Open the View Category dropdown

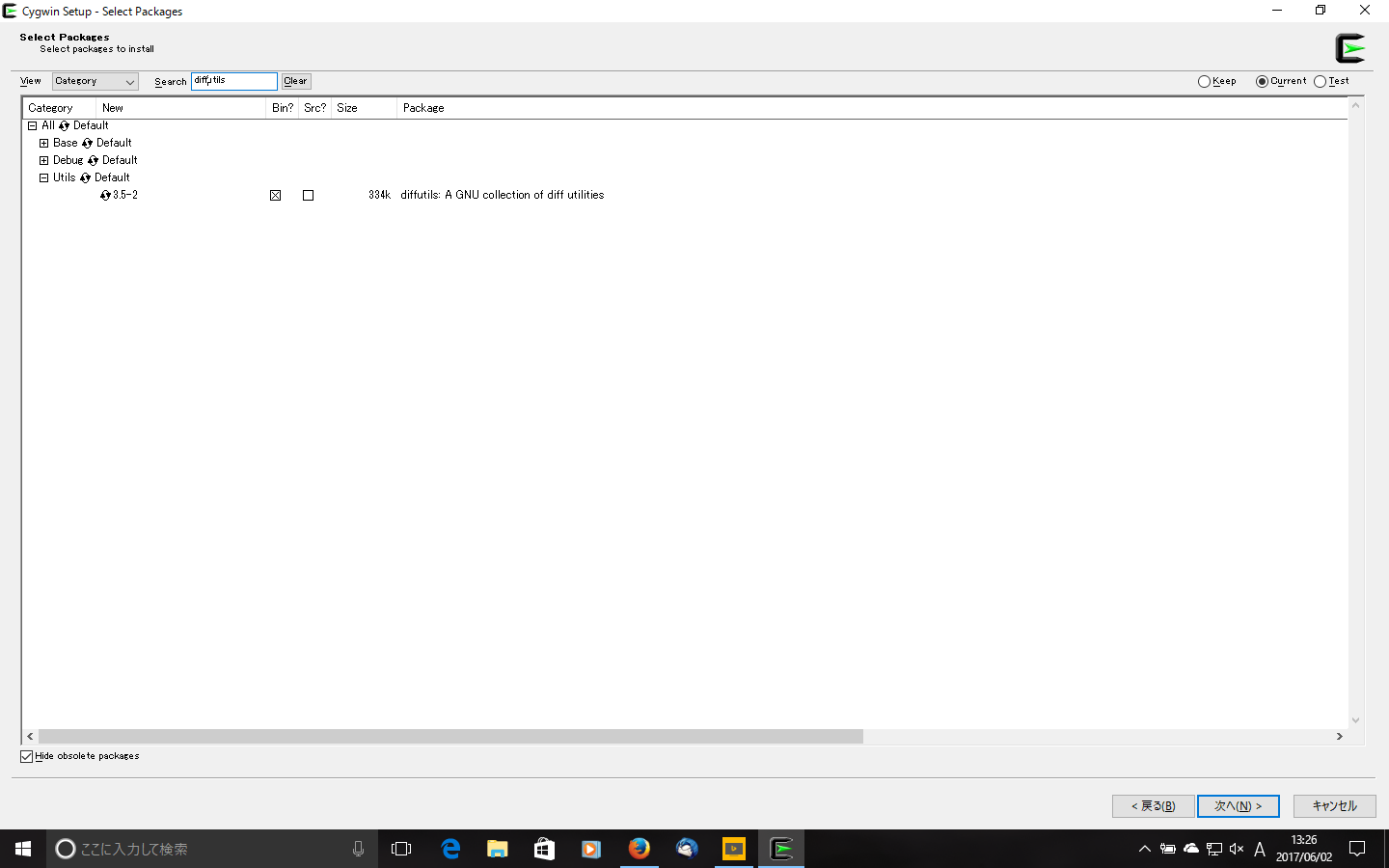(x=95, y=82)
